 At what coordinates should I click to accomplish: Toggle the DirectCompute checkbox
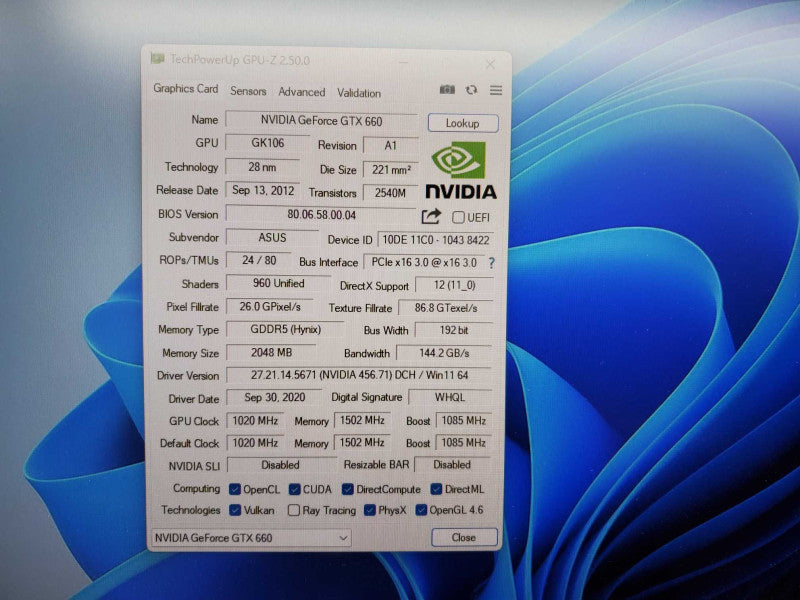[348, 489]
